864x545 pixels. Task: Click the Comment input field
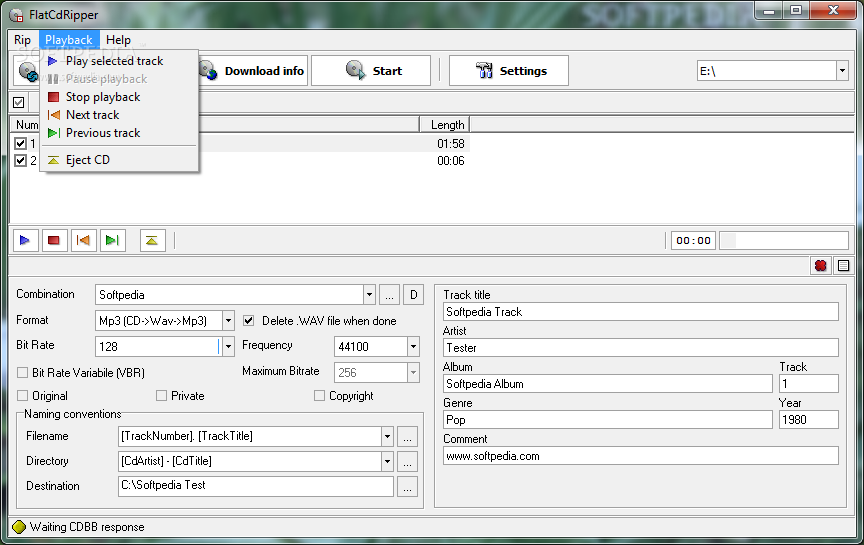(x=641, y=456)
